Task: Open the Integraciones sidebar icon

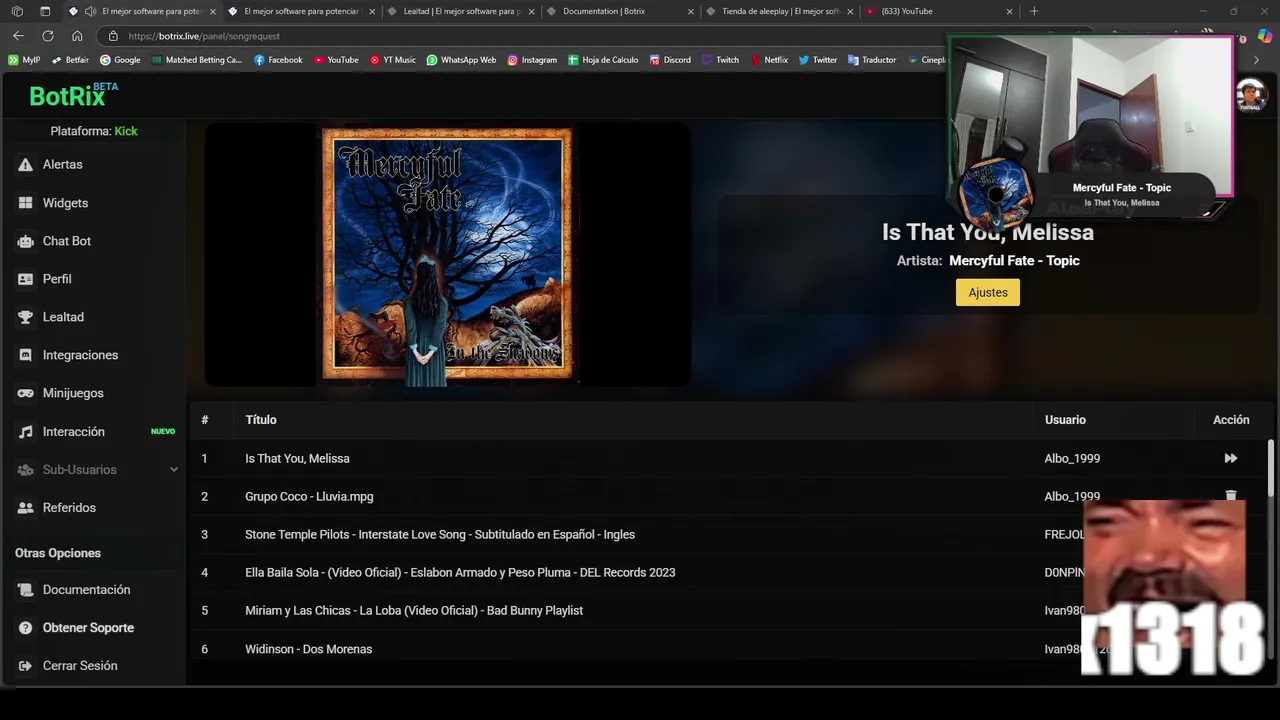Action: point(25,355)
